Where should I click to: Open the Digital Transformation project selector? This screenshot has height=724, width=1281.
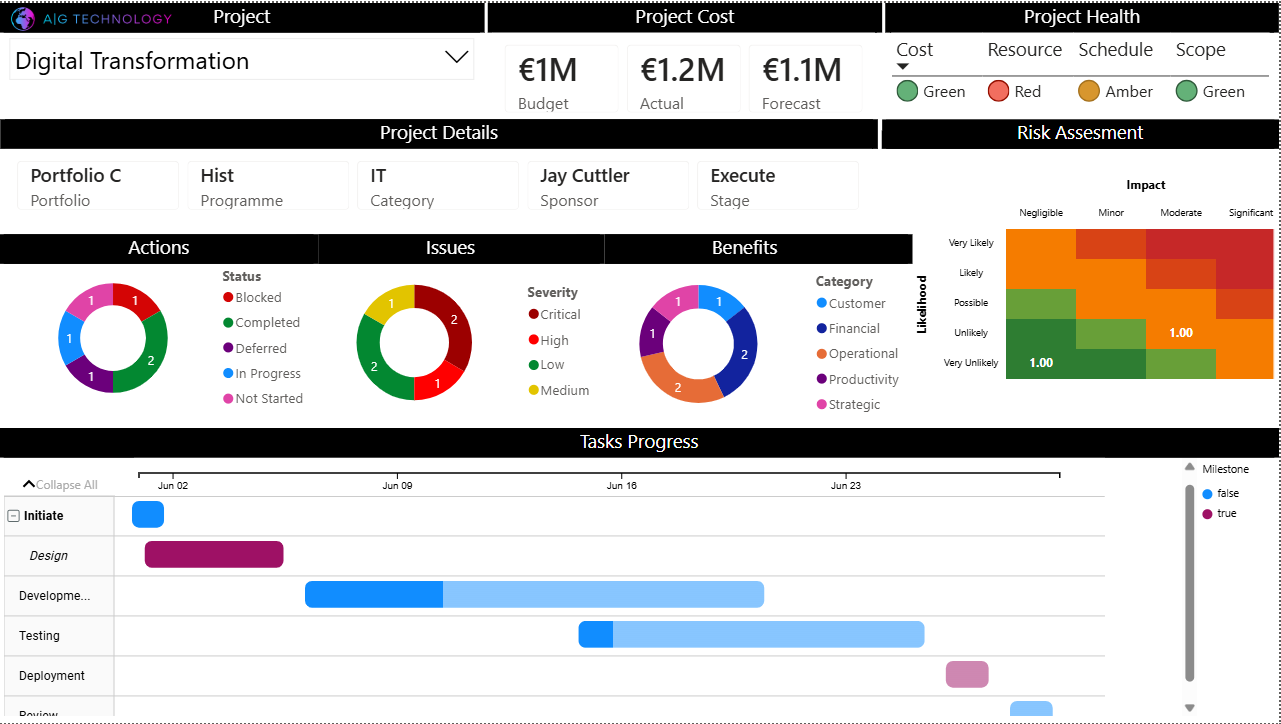tap(456, 59)
